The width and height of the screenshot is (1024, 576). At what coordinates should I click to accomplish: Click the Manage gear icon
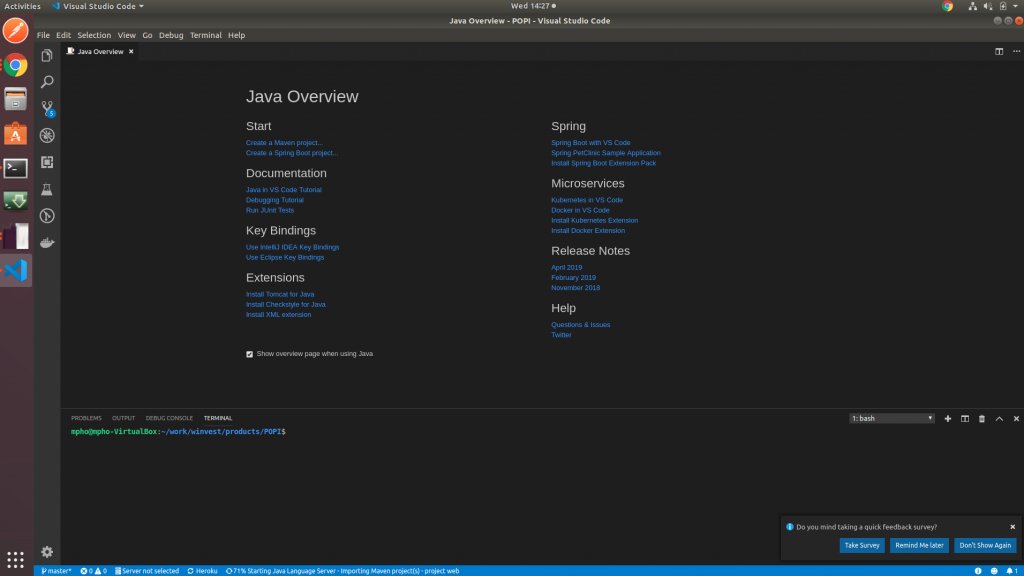coord(46,551)
